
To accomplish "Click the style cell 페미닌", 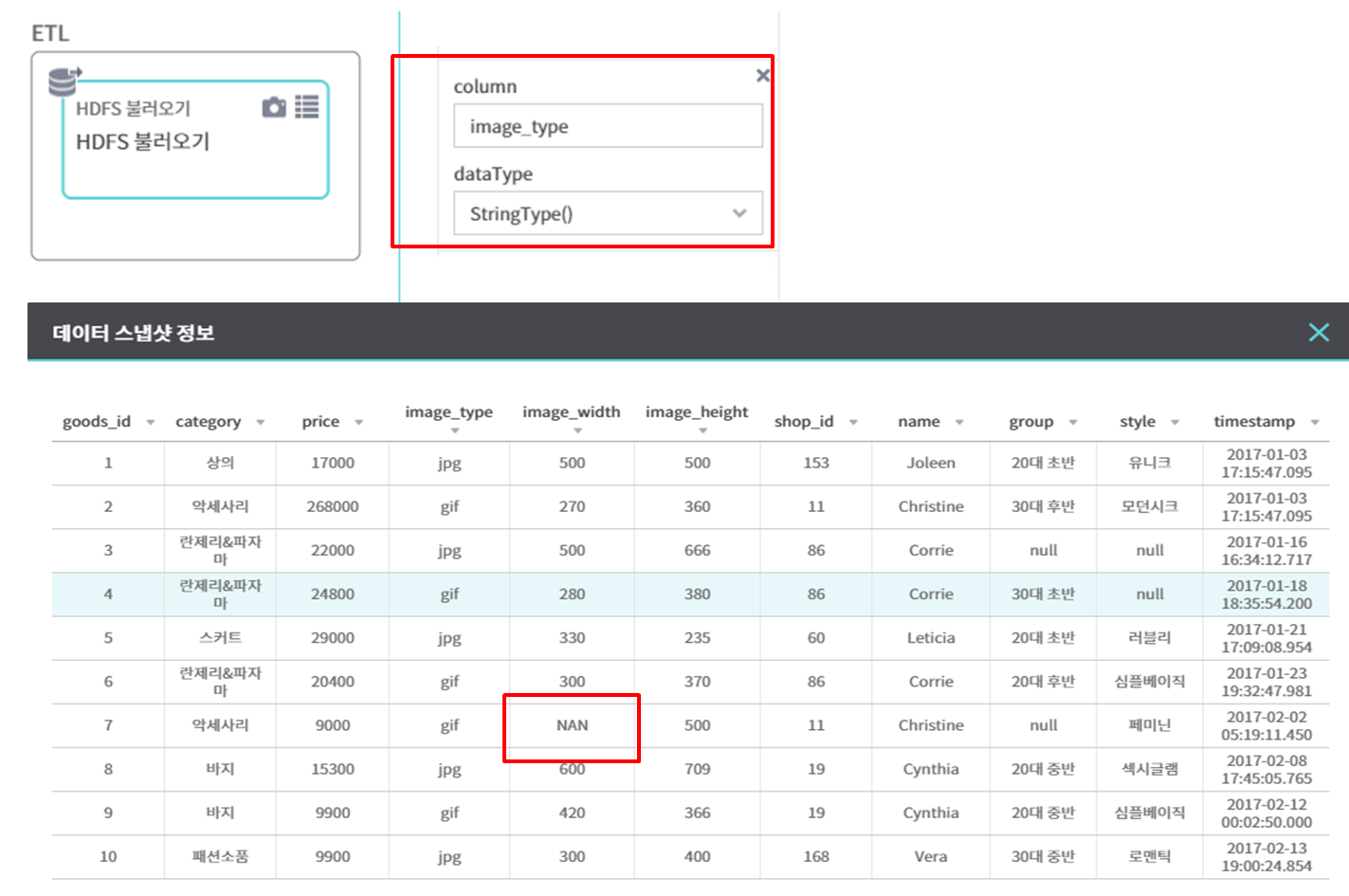I will point(1150,725).
